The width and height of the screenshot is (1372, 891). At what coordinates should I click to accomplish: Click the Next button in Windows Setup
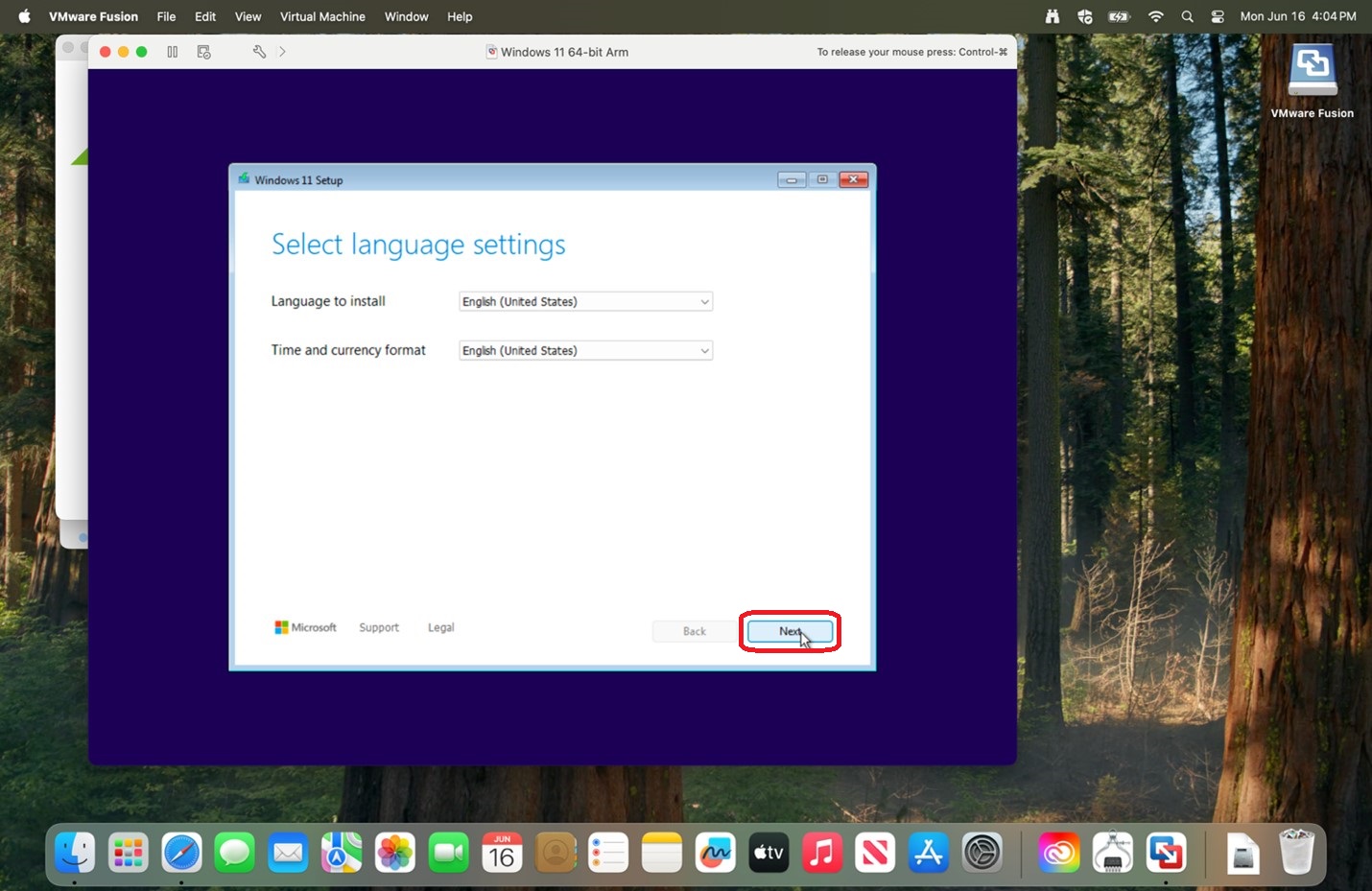(790, 631)
